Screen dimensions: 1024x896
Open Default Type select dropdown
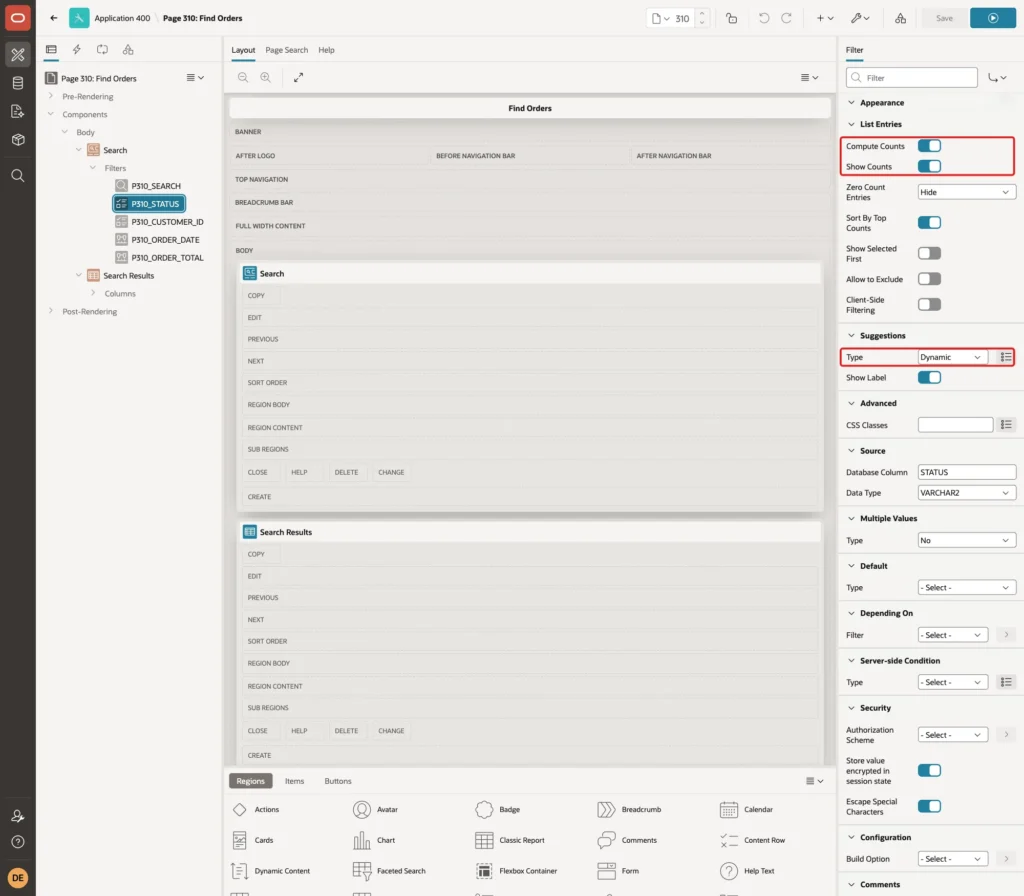pos(967,588)
